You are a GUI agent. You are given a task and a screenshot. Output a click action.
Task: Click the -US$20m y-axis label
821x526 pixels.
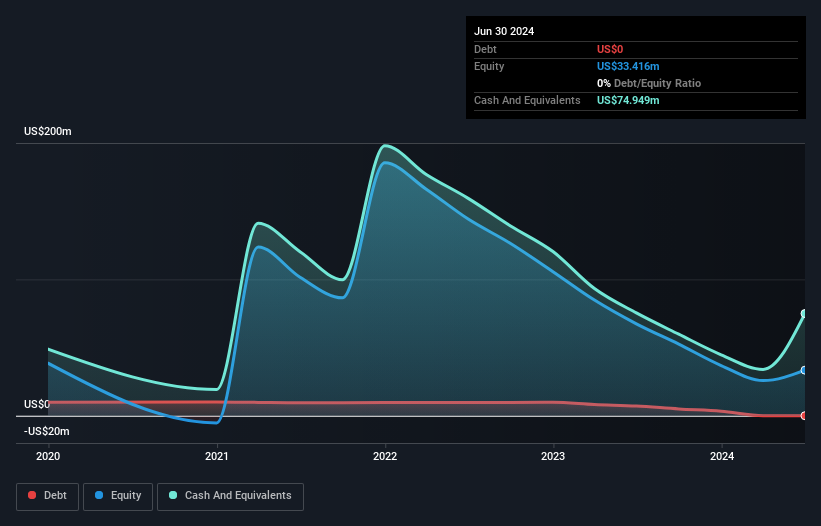(47, 431)
